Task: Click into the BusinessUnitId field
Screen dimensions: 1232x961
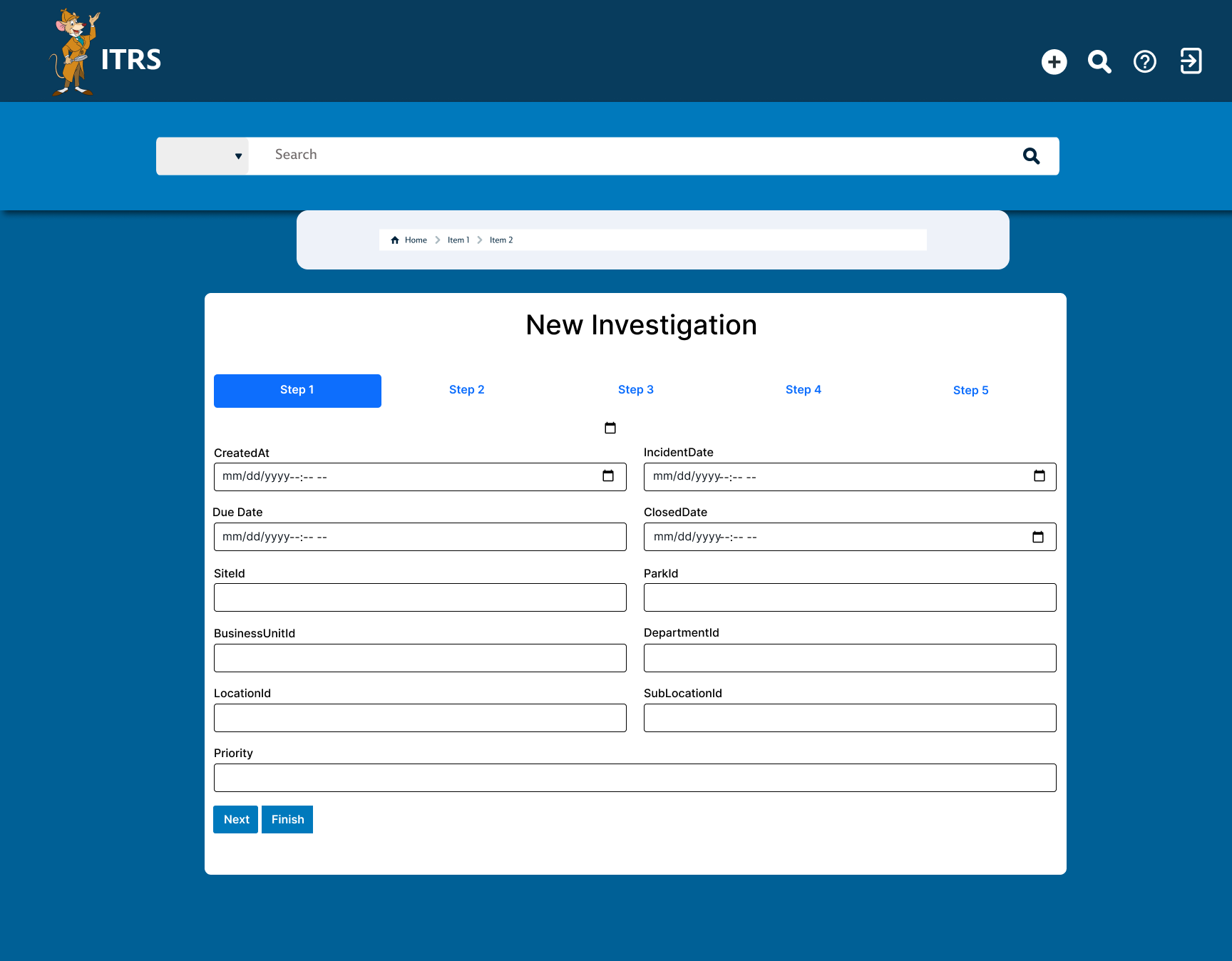Action: click(420, 658)
